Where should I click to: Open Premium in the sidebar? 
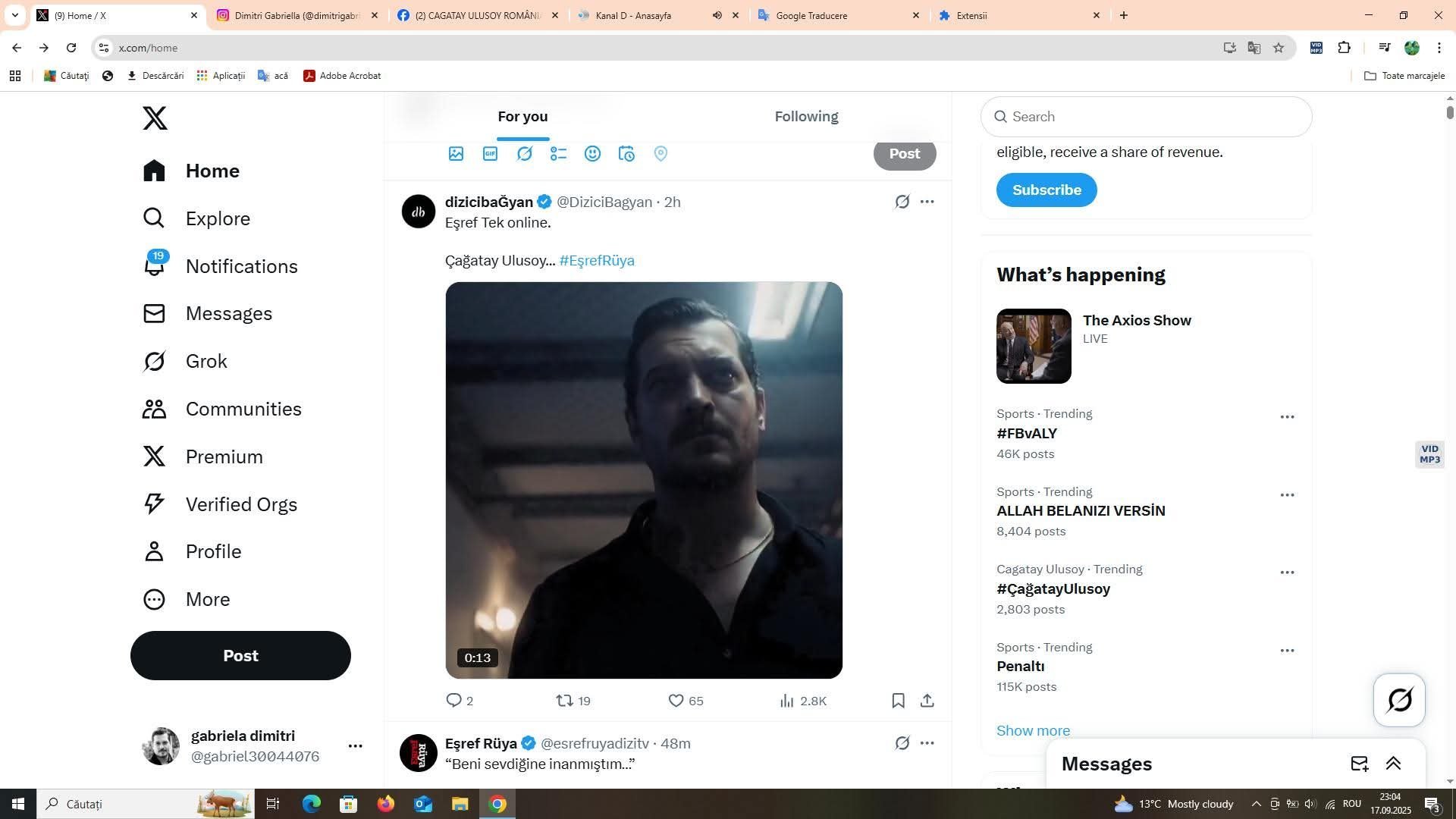click(x=202, y=457)
